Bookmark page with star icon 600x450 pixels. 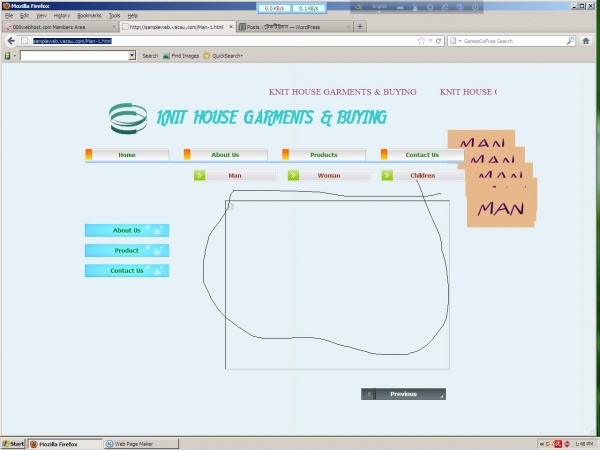tap(421, 41)
